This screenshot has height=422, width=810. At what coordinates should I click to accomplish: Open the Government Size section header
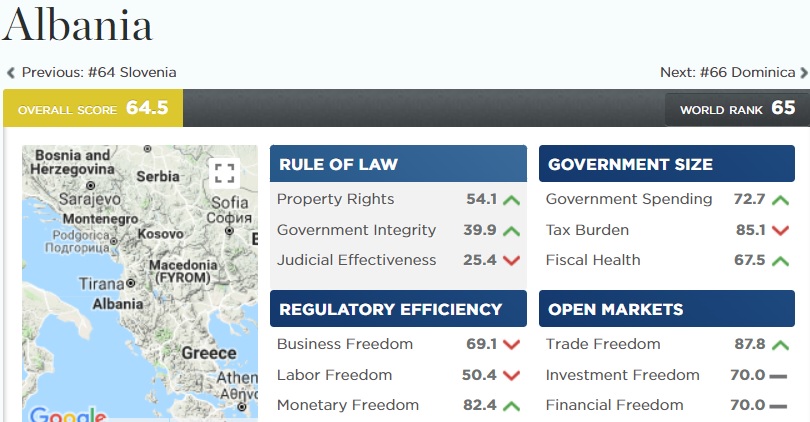[667, 164]
